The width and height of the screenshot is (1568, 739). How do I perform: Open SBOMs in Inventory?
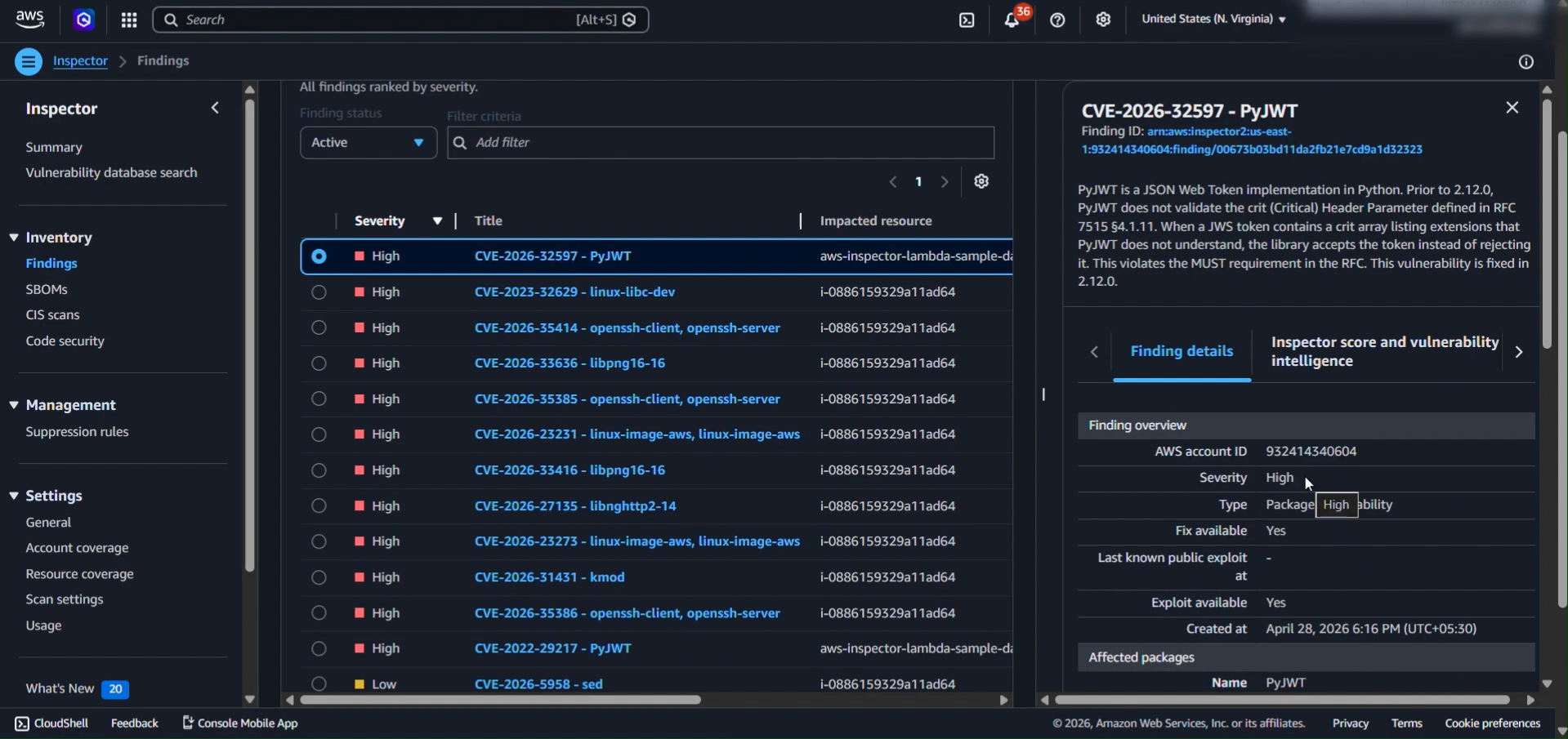[47, 289]
